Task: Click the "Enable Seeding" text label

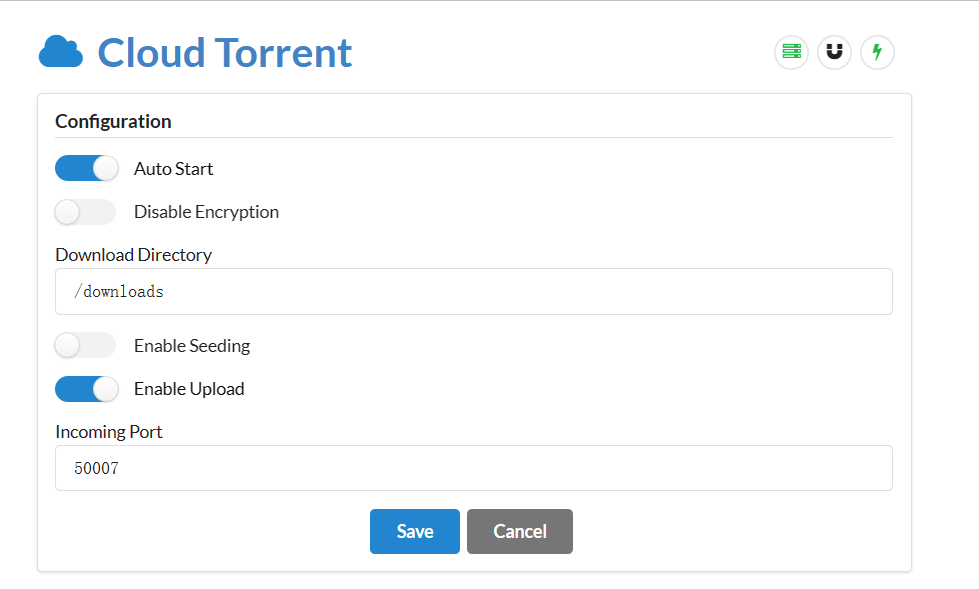Action: pyautogui.click(x=192, y=346)
